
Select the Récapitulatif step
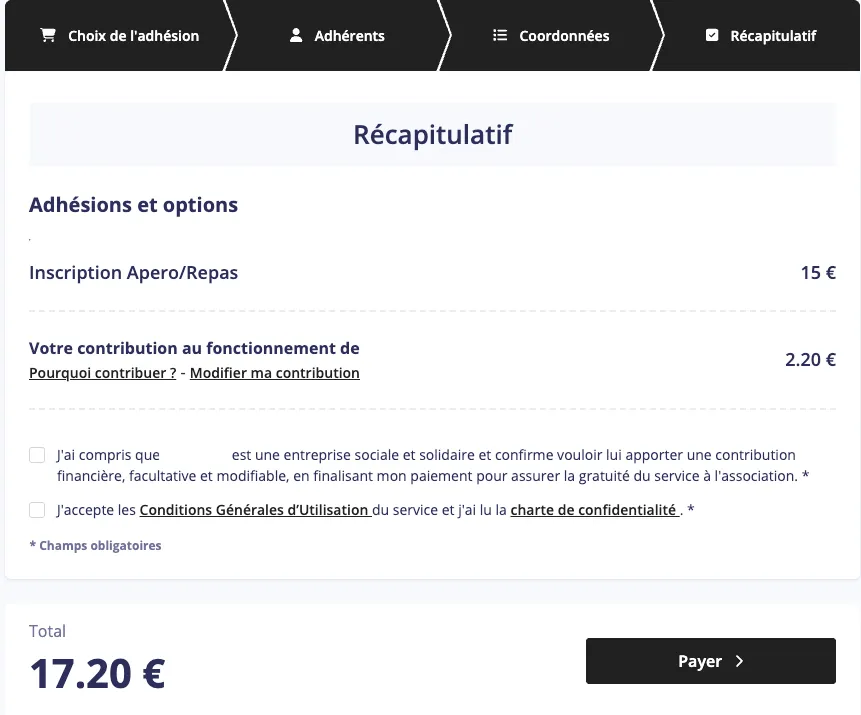coord(761,36)
